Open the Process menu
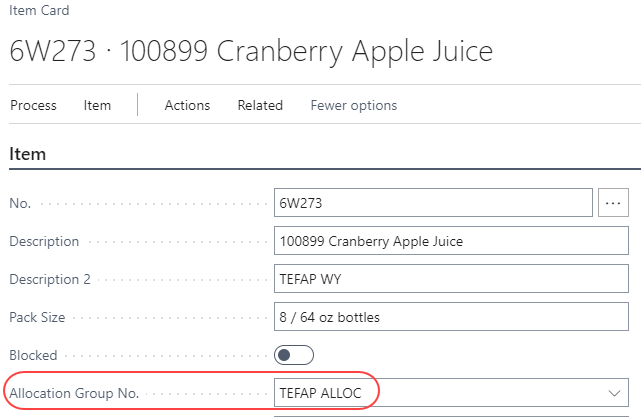 pyautogui.click(x=33, y=105)
